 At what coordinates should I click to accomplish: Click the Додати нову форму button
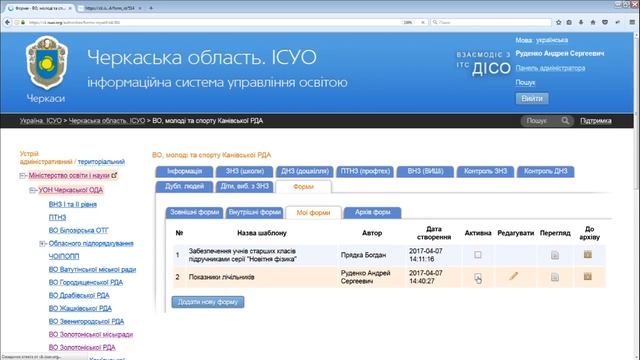[208, 302]
